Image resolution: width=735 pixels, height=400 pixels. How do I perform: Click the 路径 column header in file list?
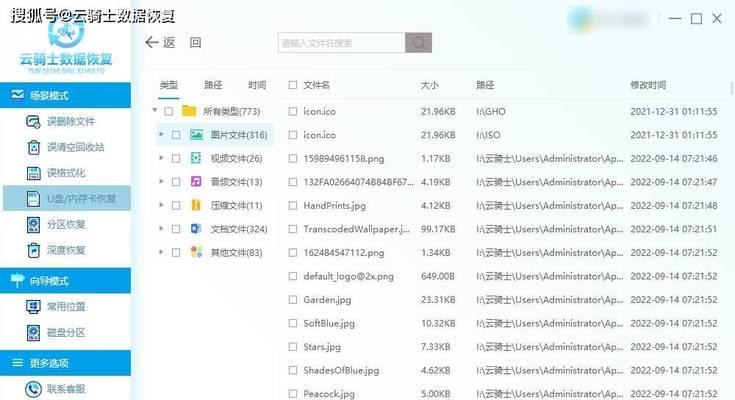click(485, 85)
